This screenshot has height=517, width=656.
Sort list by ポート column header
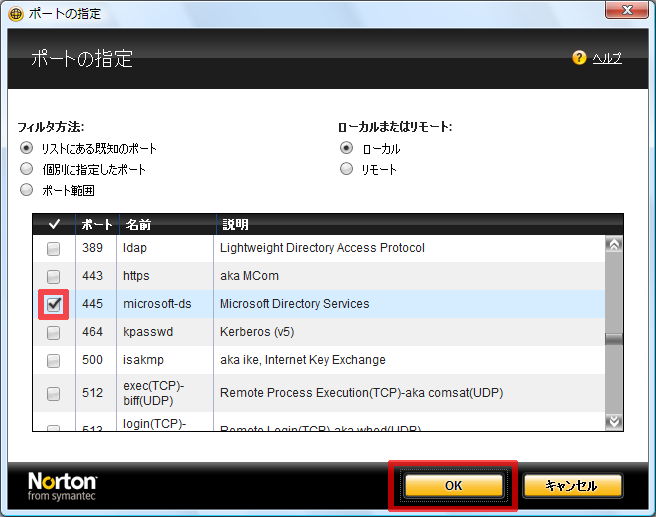click(x=96, y=225)
